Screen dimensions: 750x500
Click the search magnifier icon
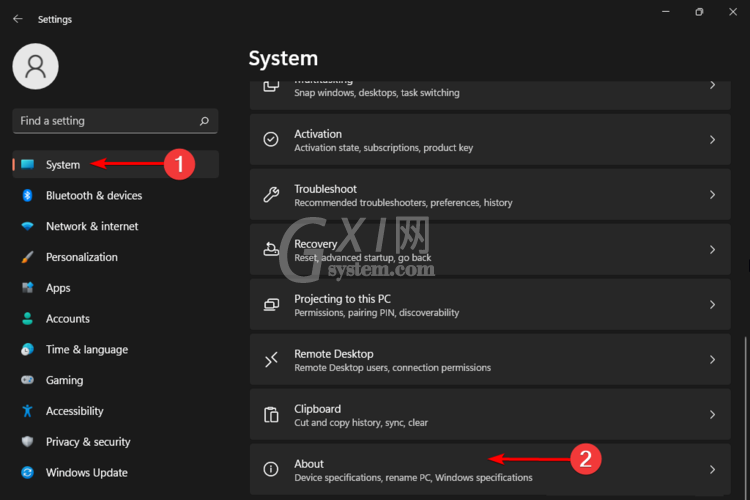coord(204,121)
